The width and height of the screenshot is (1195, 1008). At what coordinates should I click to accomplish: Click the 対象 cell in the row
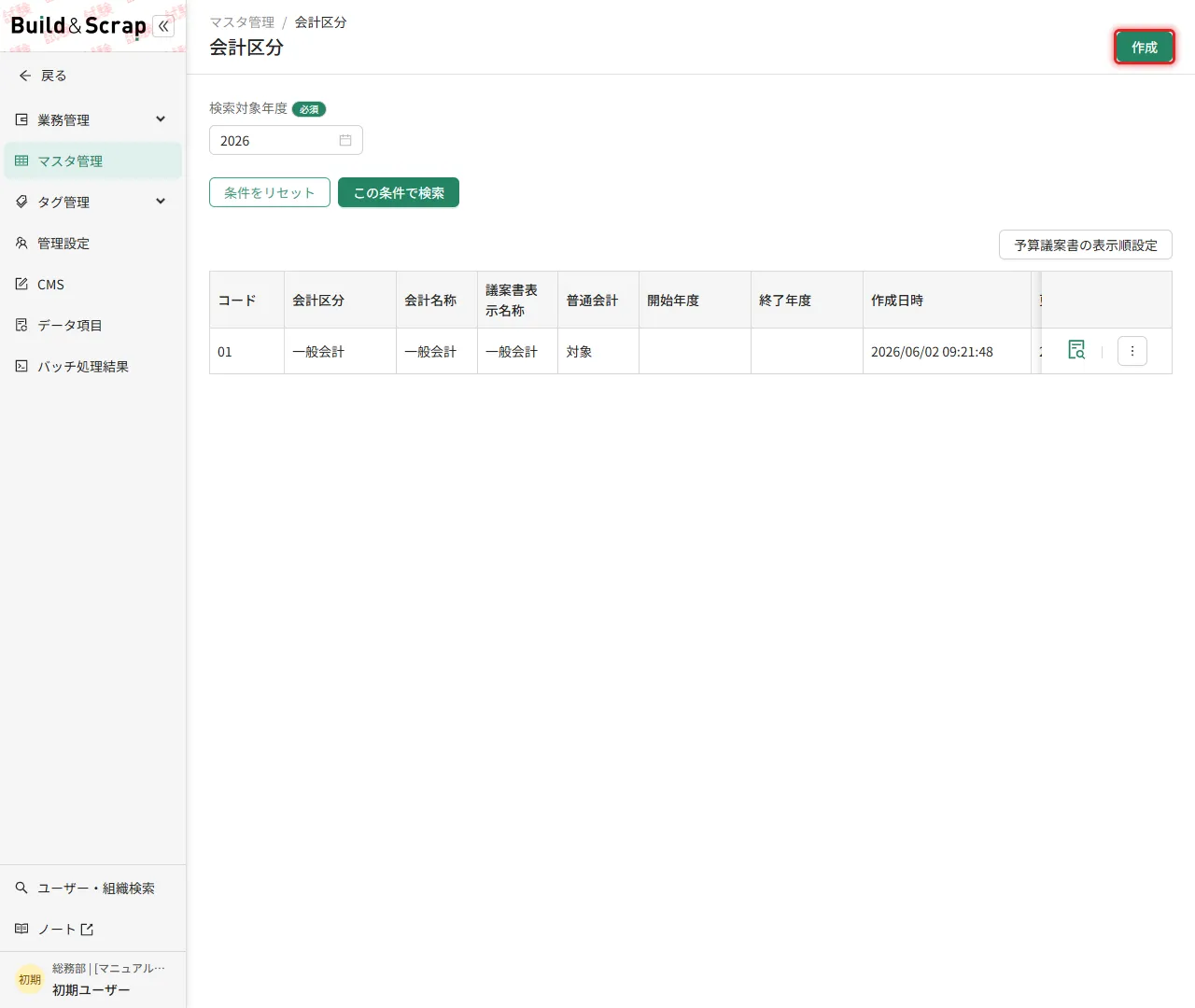click(x=598, y=351)
